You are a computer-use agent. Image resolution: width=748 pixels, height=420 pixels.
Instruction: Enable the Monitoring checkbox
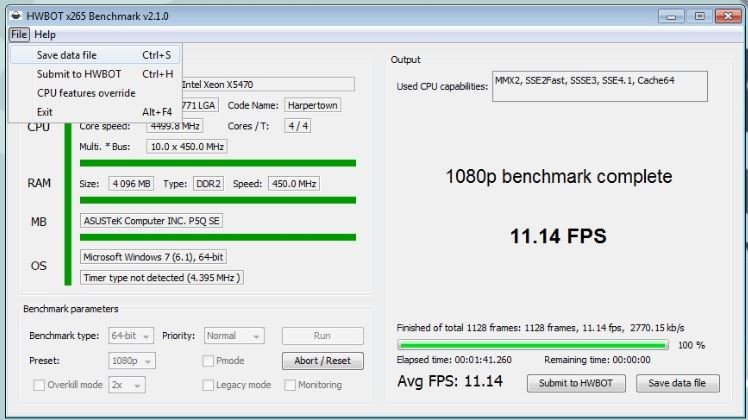coord(290,385)
